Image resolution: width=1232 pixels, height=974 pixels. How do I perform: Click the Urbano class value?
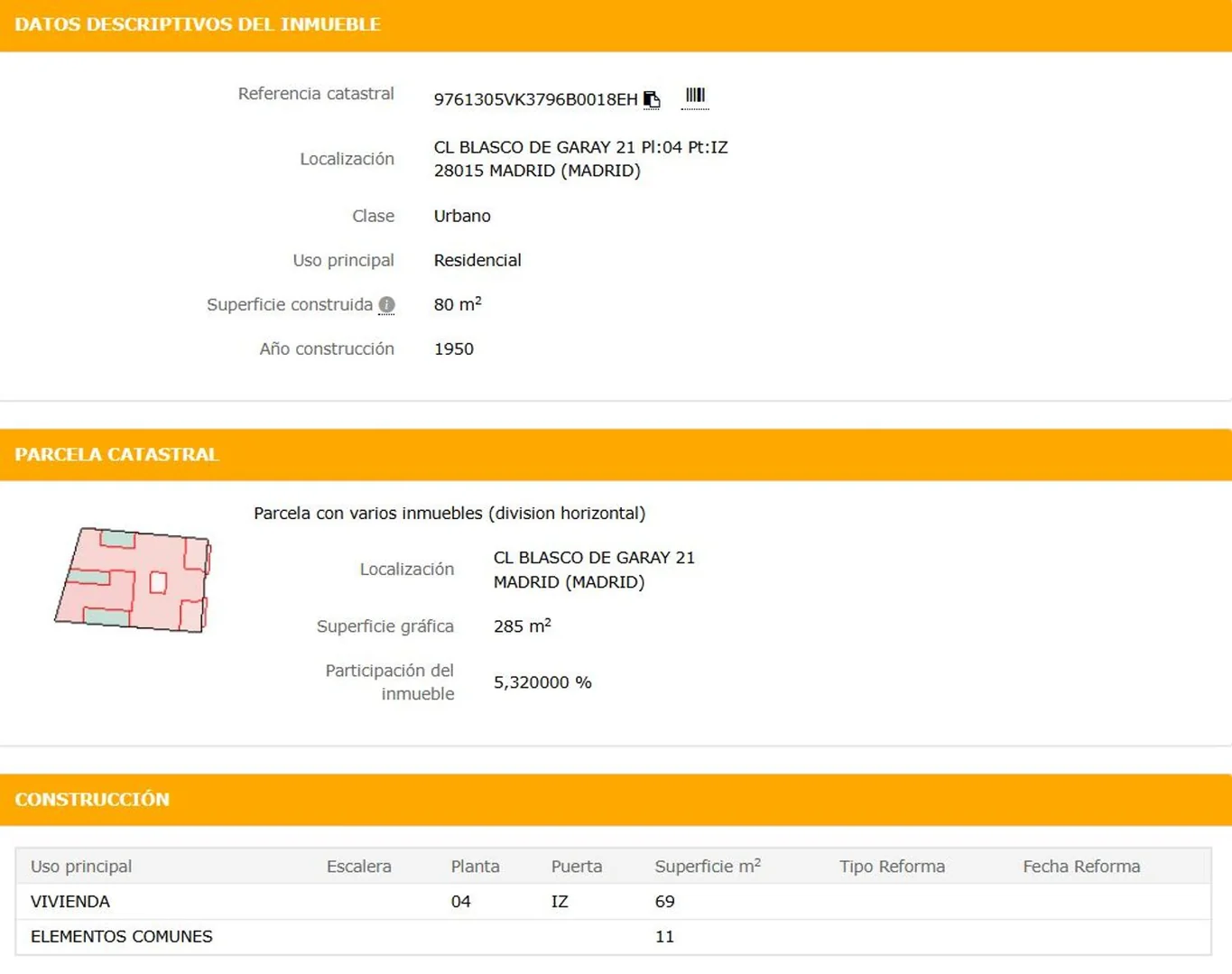click(x=462, y=216)
